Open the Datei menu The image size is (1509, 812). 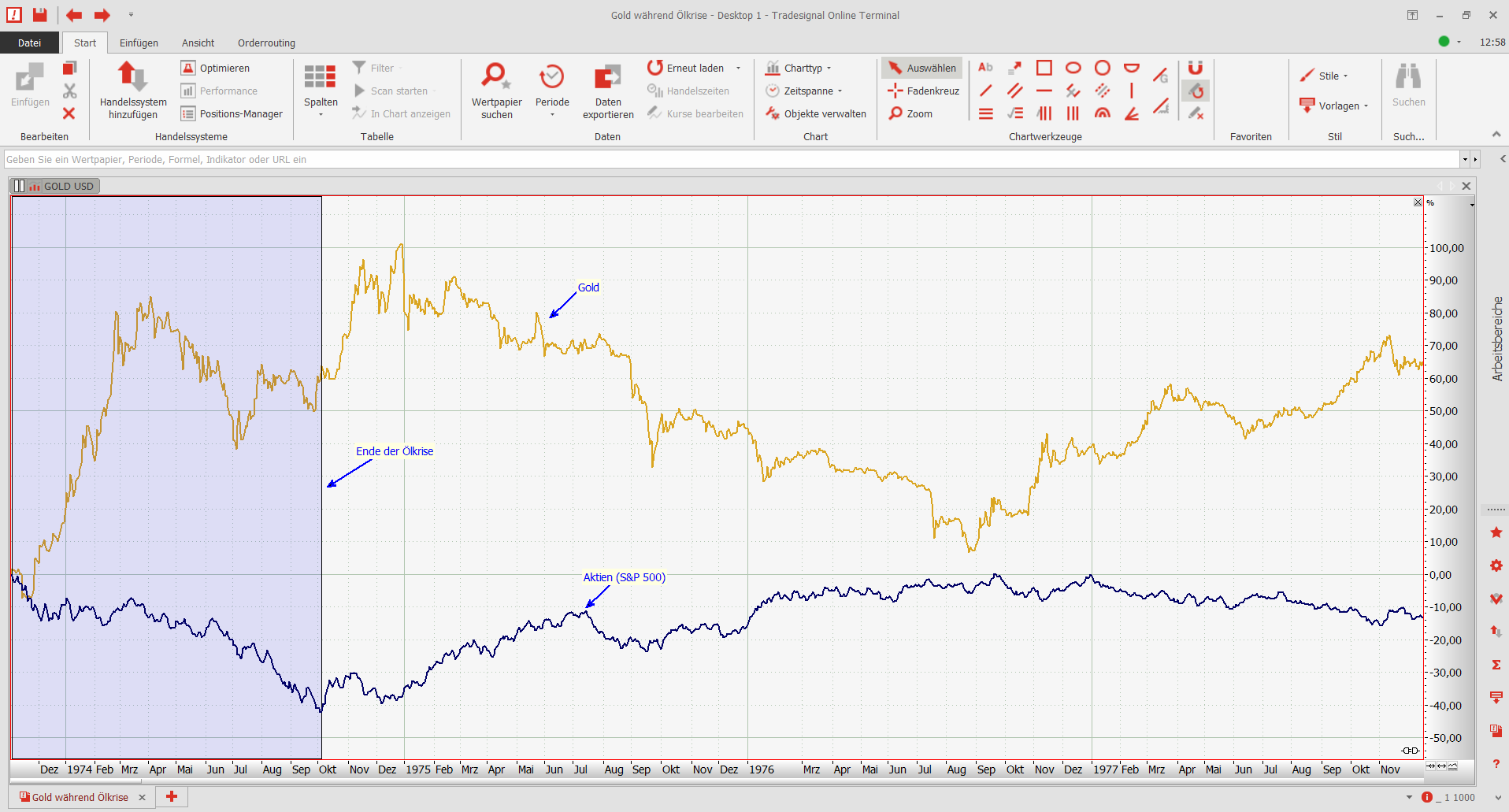(29, 43)
